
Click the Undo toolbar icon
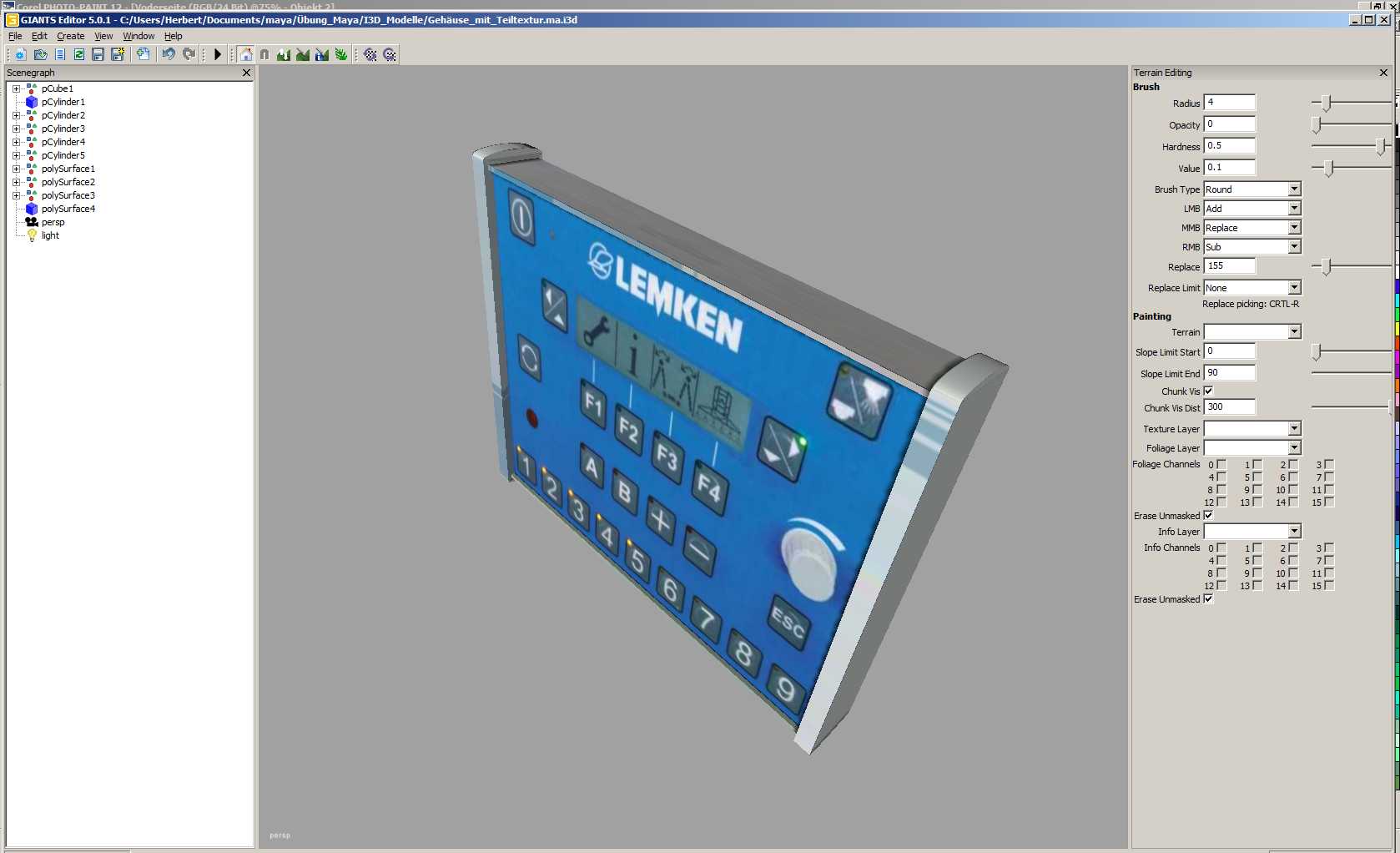(x=169, y=54)
